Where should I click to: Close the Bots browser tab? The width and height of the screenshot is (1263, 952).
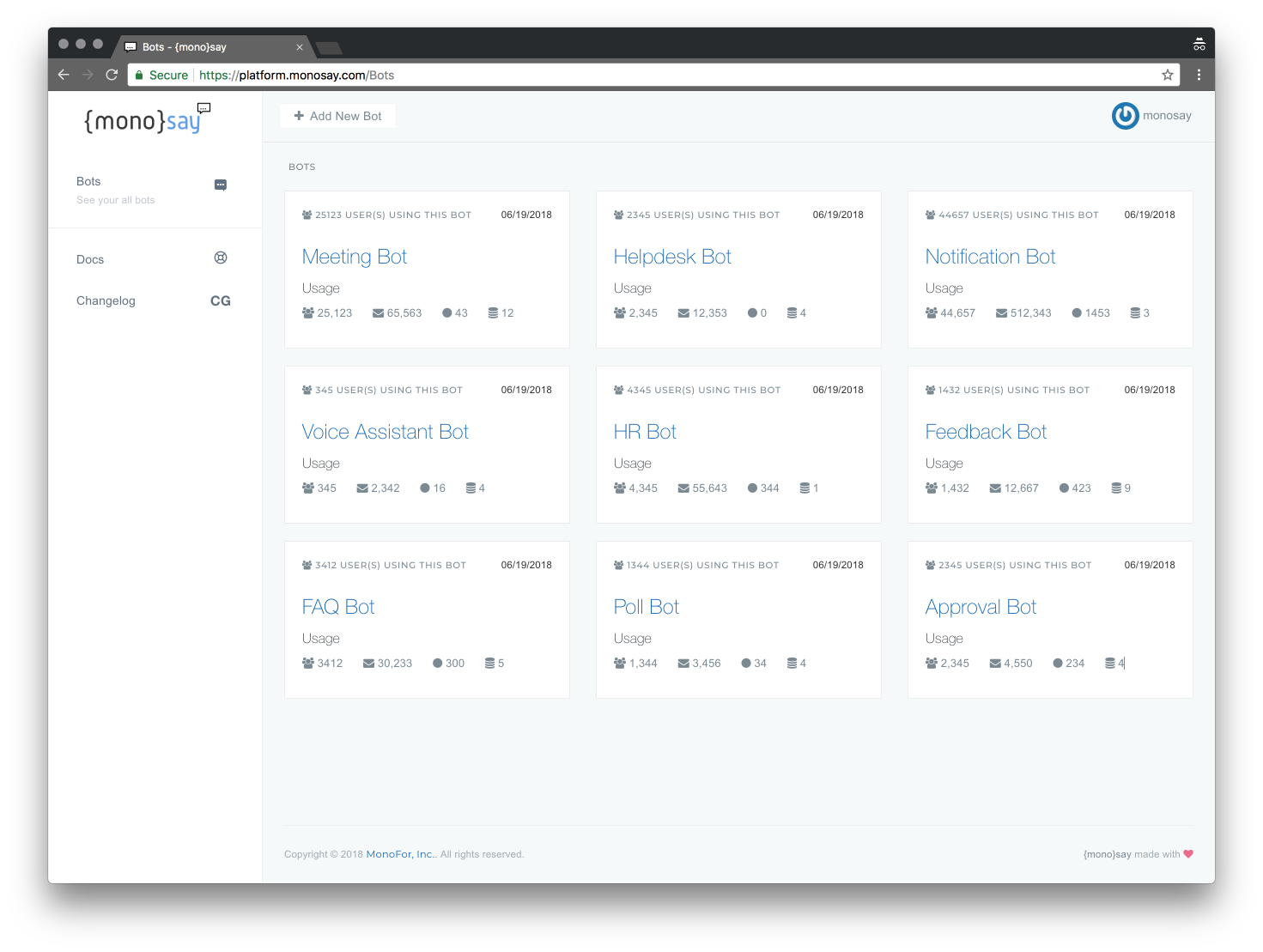300,47
